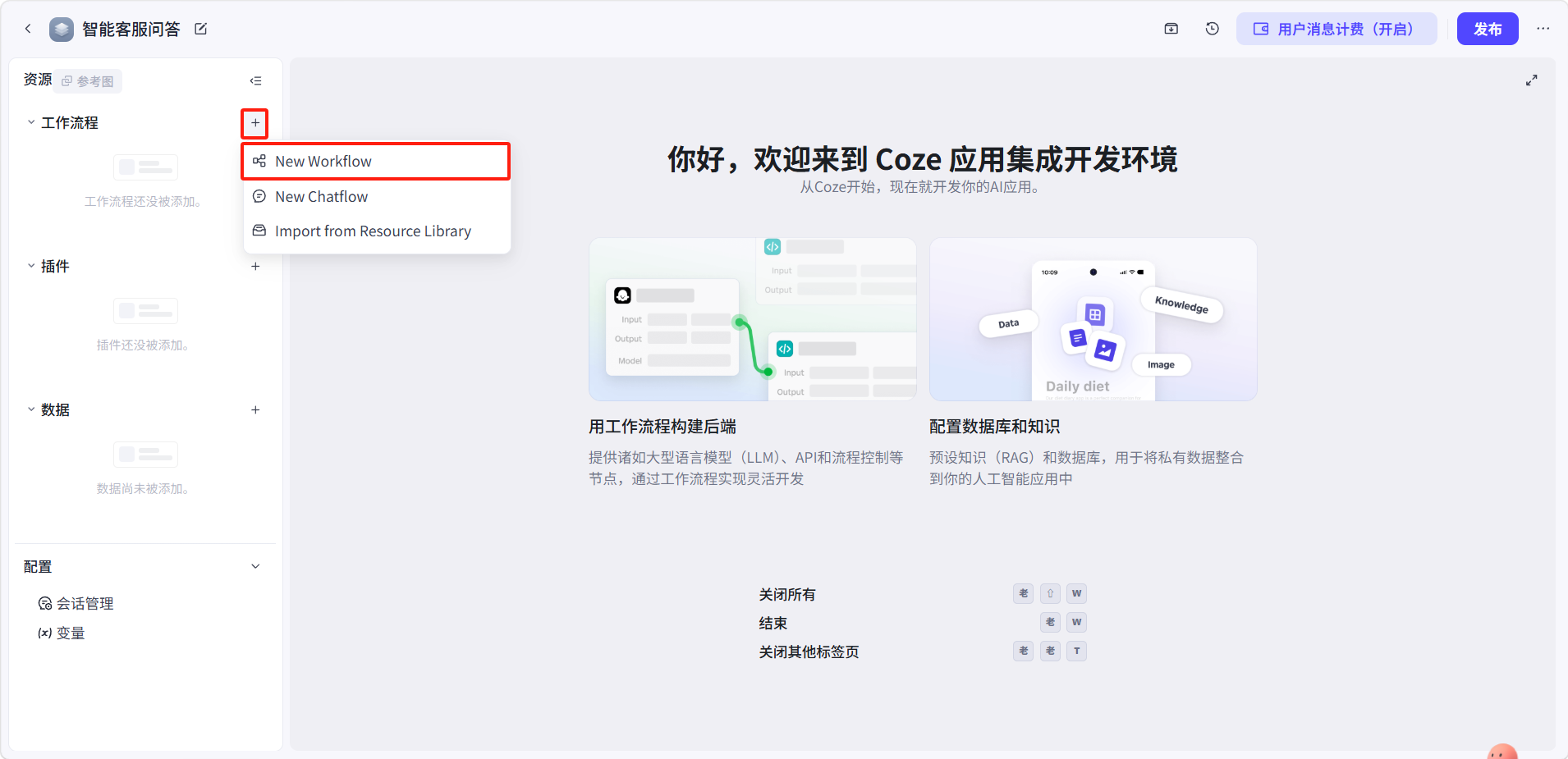Click the 发布 publish button
This screenshot has height=759, width=1568.
(1488, 29)
